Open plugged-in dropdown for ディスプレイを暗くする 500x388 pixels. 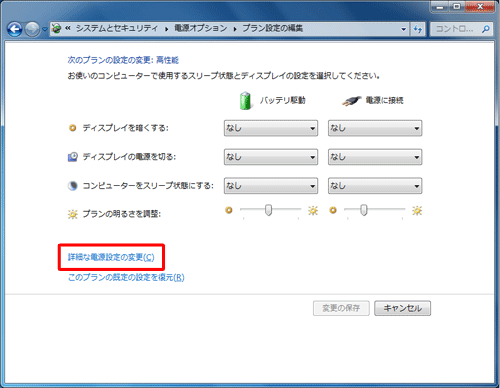click(x=375, y=128)
